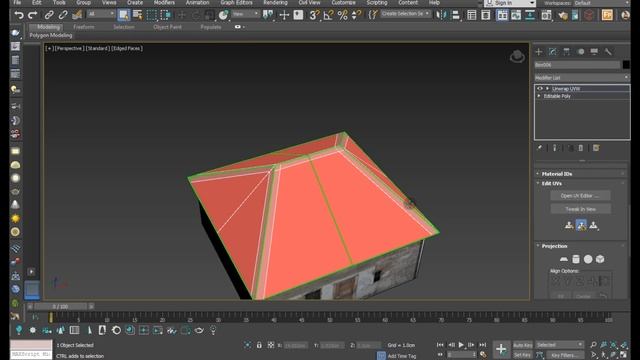This screenshot has width=640, height=360.
Task: Open the Motion panel icon
Action: (581, 51)
